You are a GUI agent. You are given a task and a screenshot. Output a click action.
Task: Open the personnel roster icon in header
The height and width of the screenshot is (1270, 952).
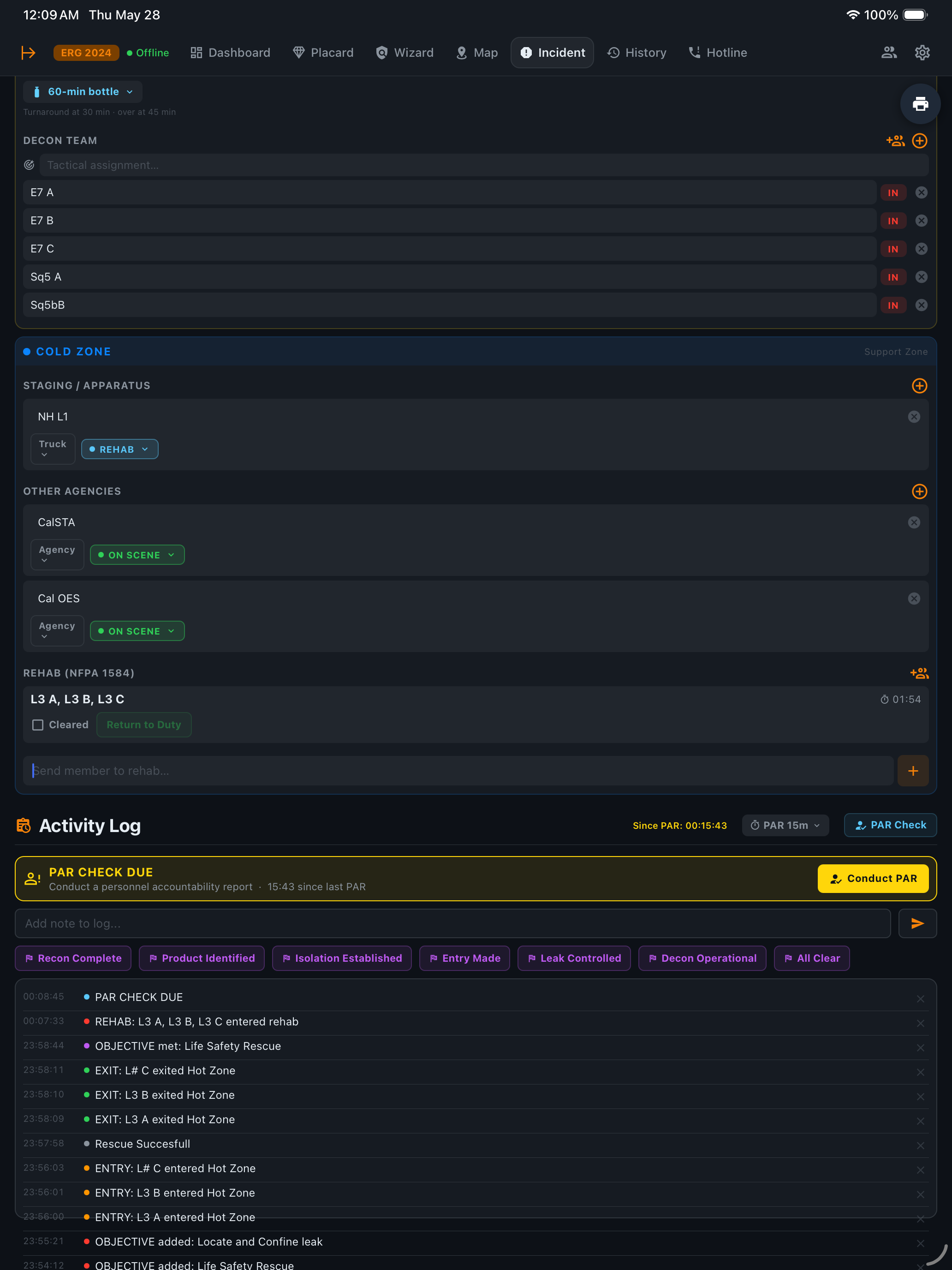click(889, 53)
